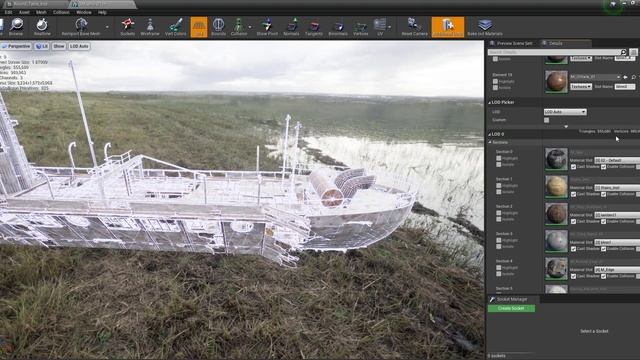Open the Edit menu

(x=8, y=12)
